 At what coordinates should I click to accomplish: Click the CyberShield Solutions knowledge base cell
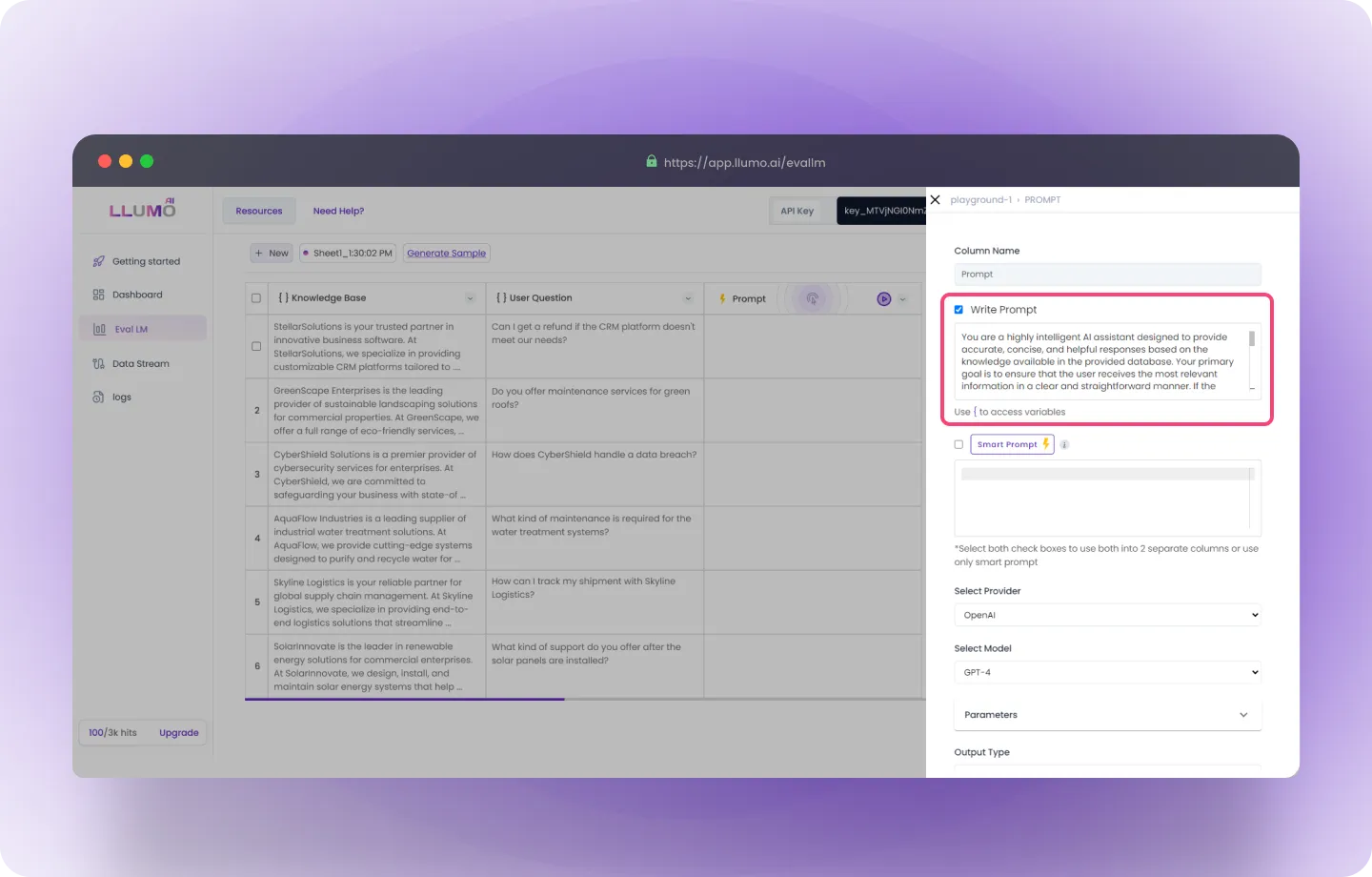click(x=376, y=475)
